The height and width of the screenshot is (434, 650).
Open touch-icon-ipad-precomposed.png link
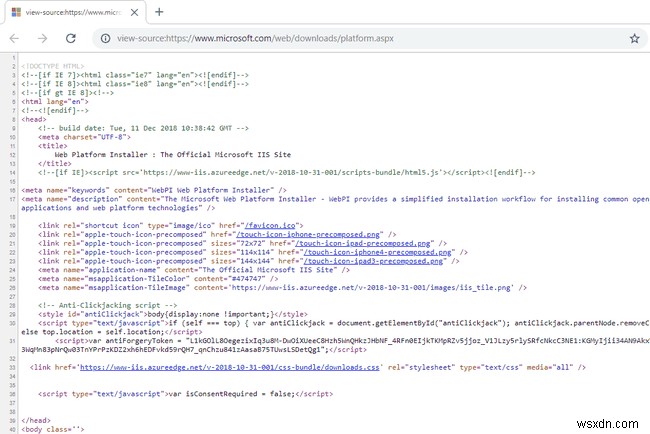[x=363, y=243]
